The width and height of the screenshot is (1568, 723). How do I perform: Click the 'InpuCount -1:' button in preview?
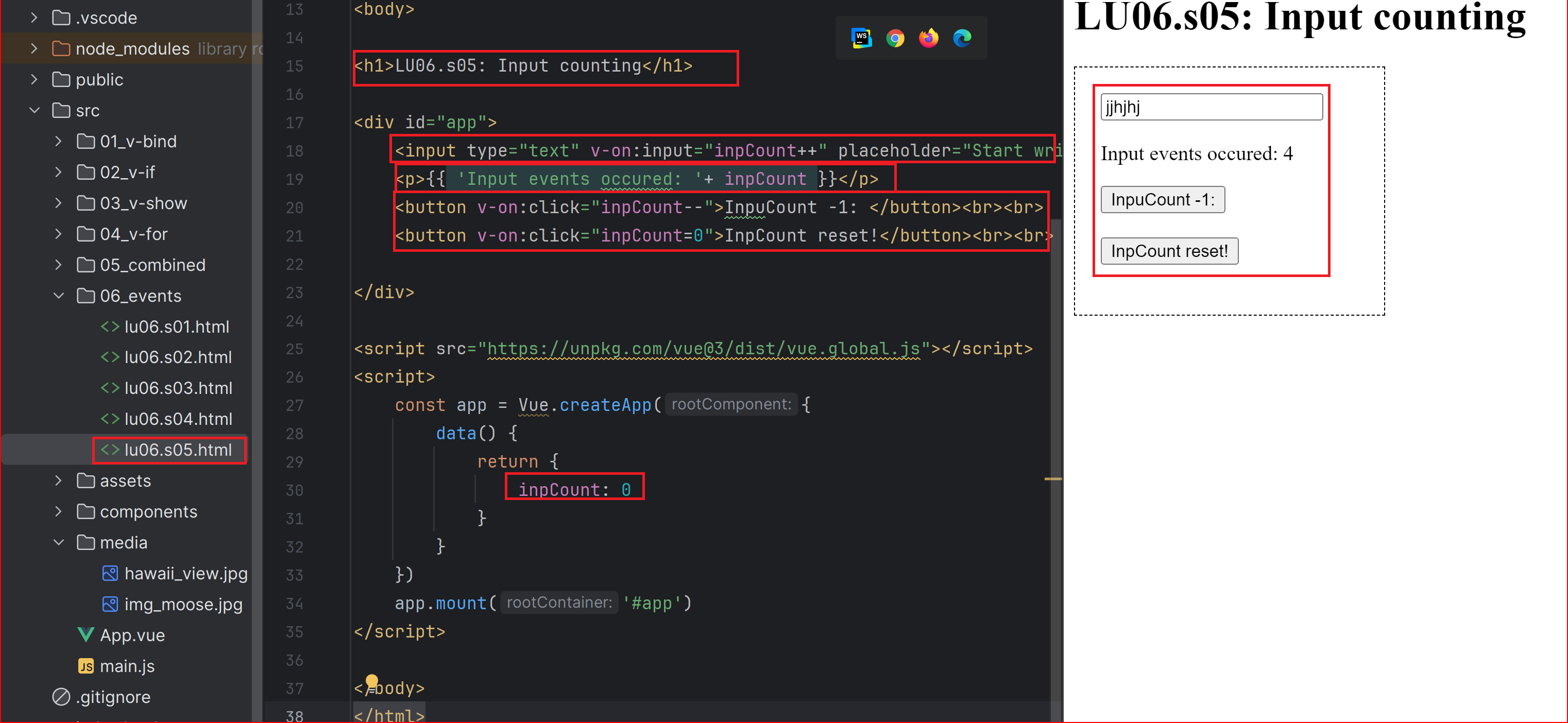[1162, 200]
